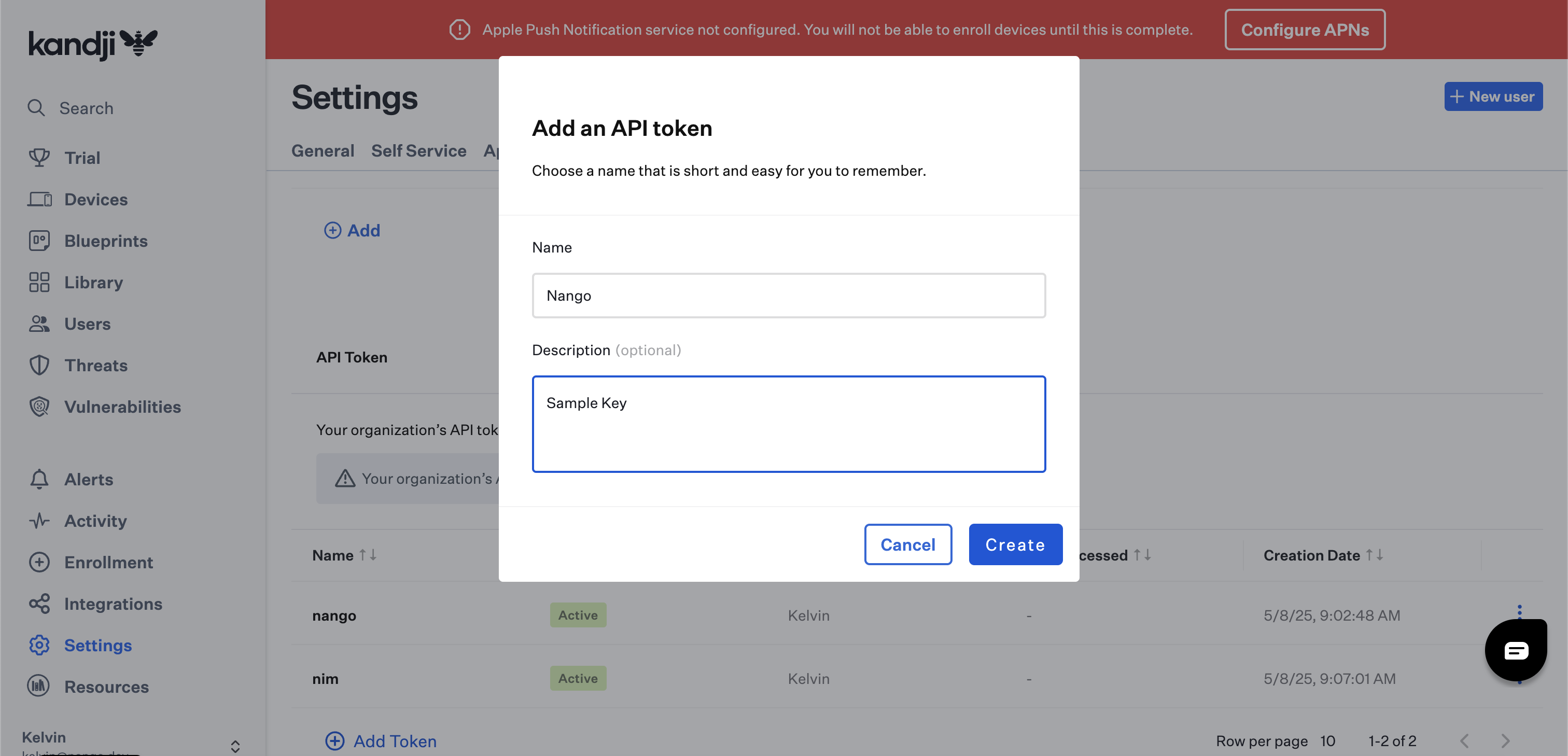The height and width of the screenshot is (756, 1568).
Task: Click the token Name input field
Action: 788,295
